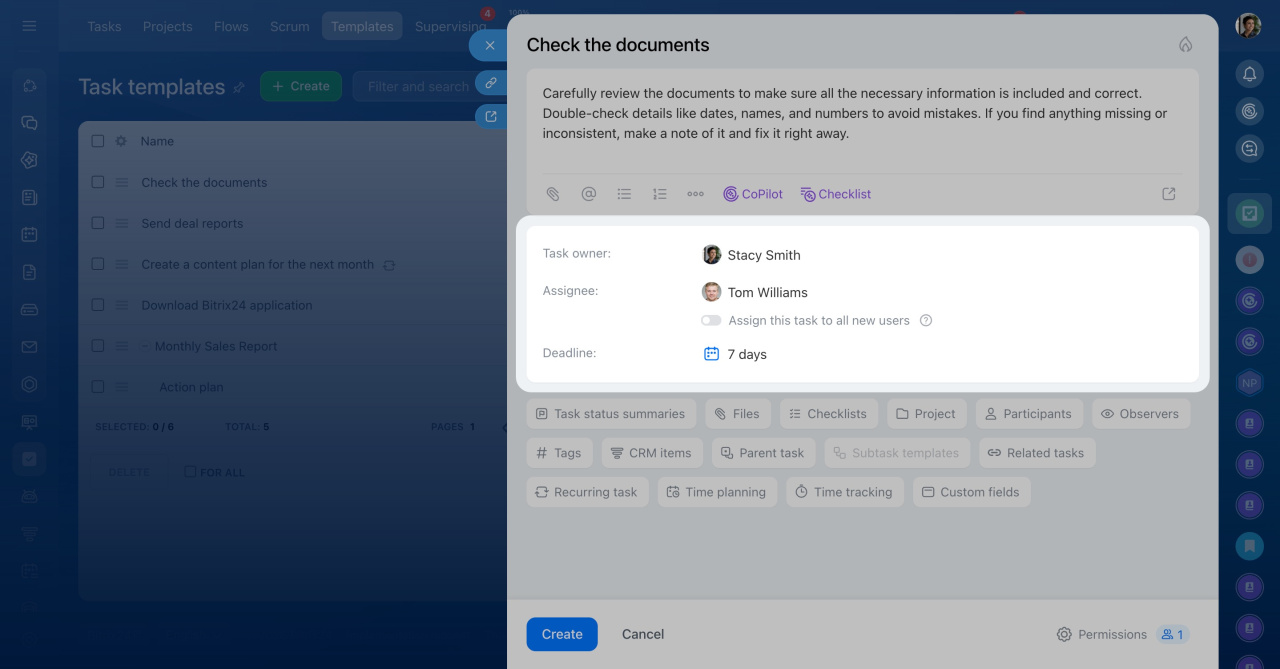
Task: Pin the Task templates page
Action: [238, 88]
